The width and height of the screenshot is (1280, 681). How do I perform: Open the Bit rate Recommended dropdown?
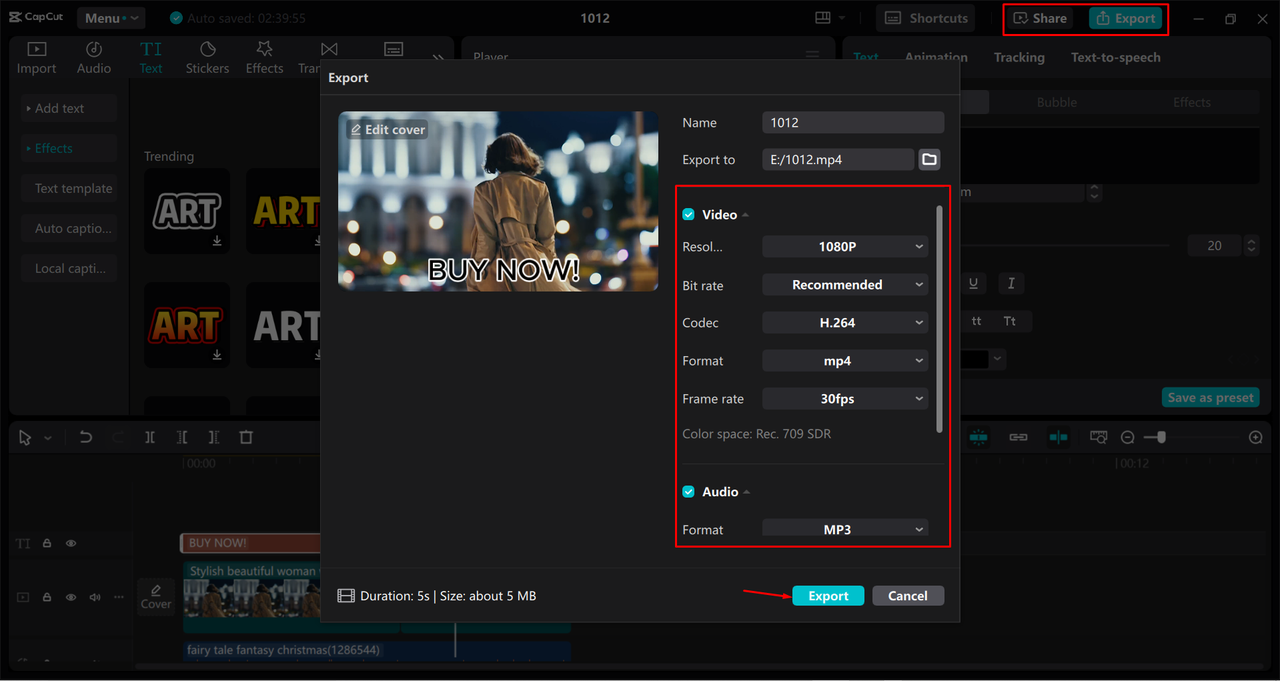click(x=845, y=285)
